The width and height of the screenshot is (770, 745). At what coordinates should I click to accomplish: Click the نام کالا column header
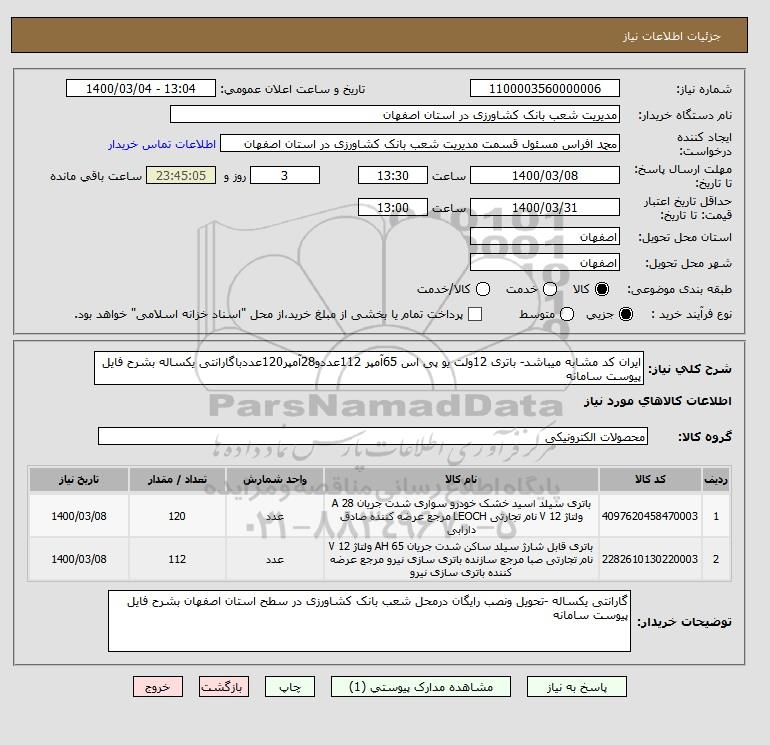[461, 479]
